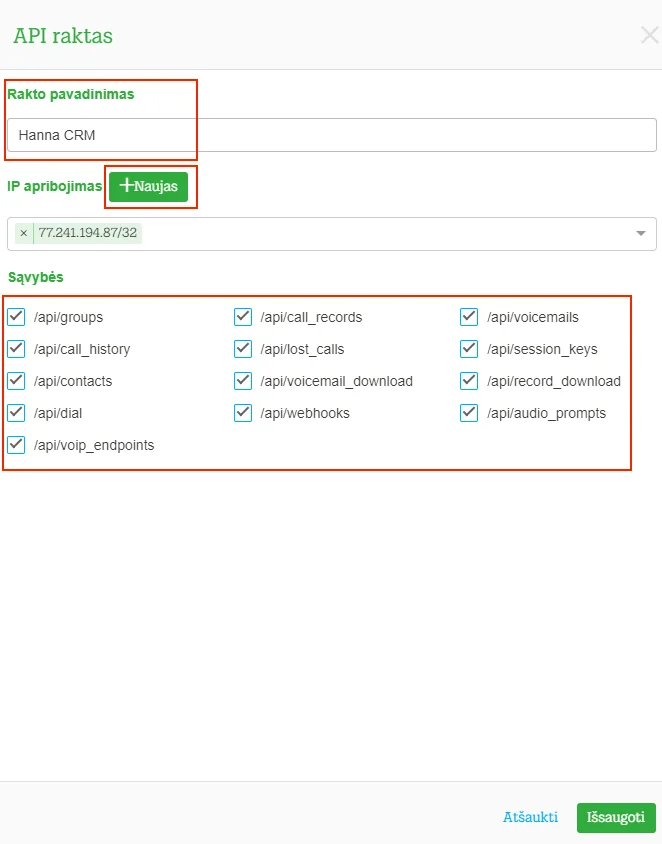Click the Rakto pavadinimas input field
Screen dimensions: 662x844
click(x=332, y=135)
